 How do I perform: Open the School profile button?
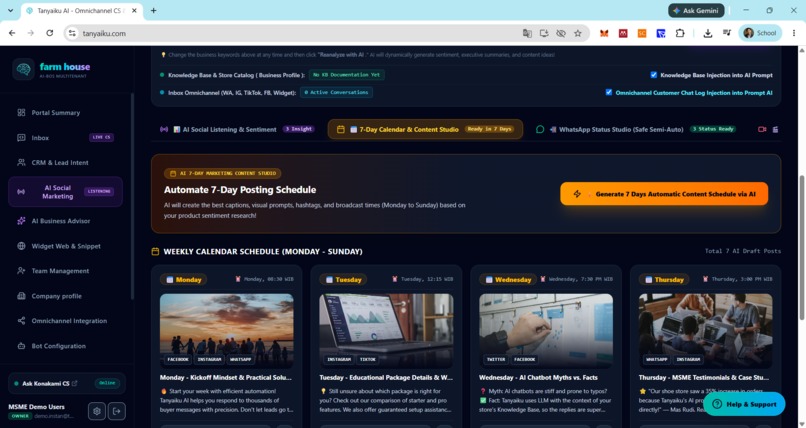tap(760, 33)
